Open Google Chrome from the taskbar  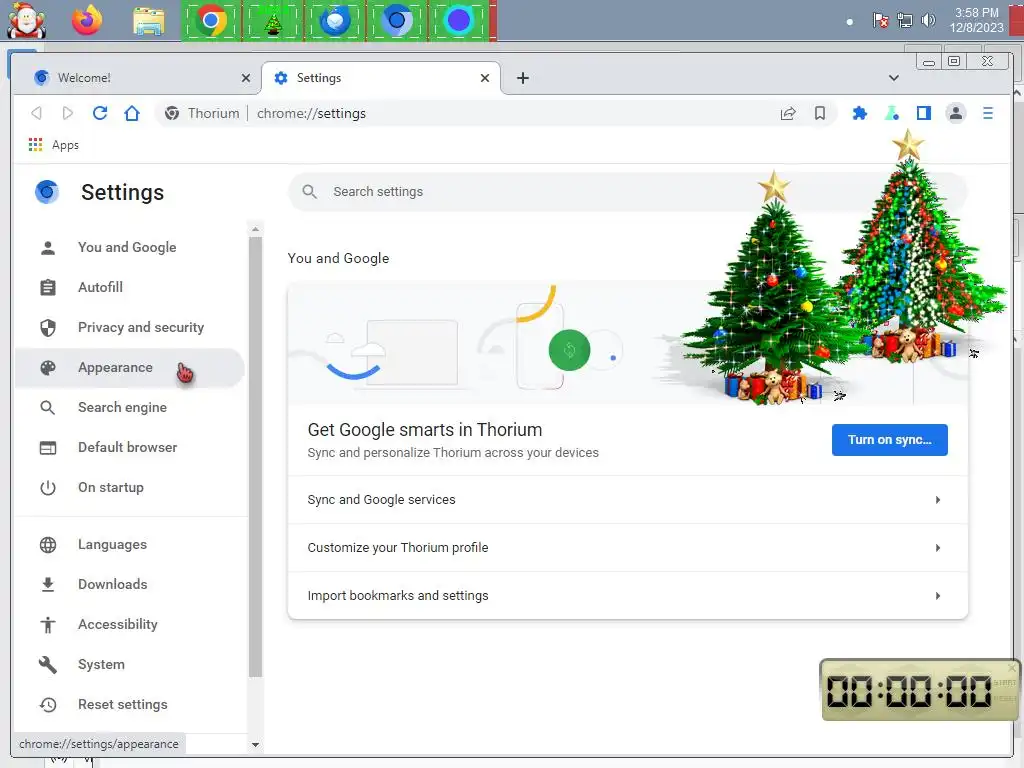click(210, 21)
